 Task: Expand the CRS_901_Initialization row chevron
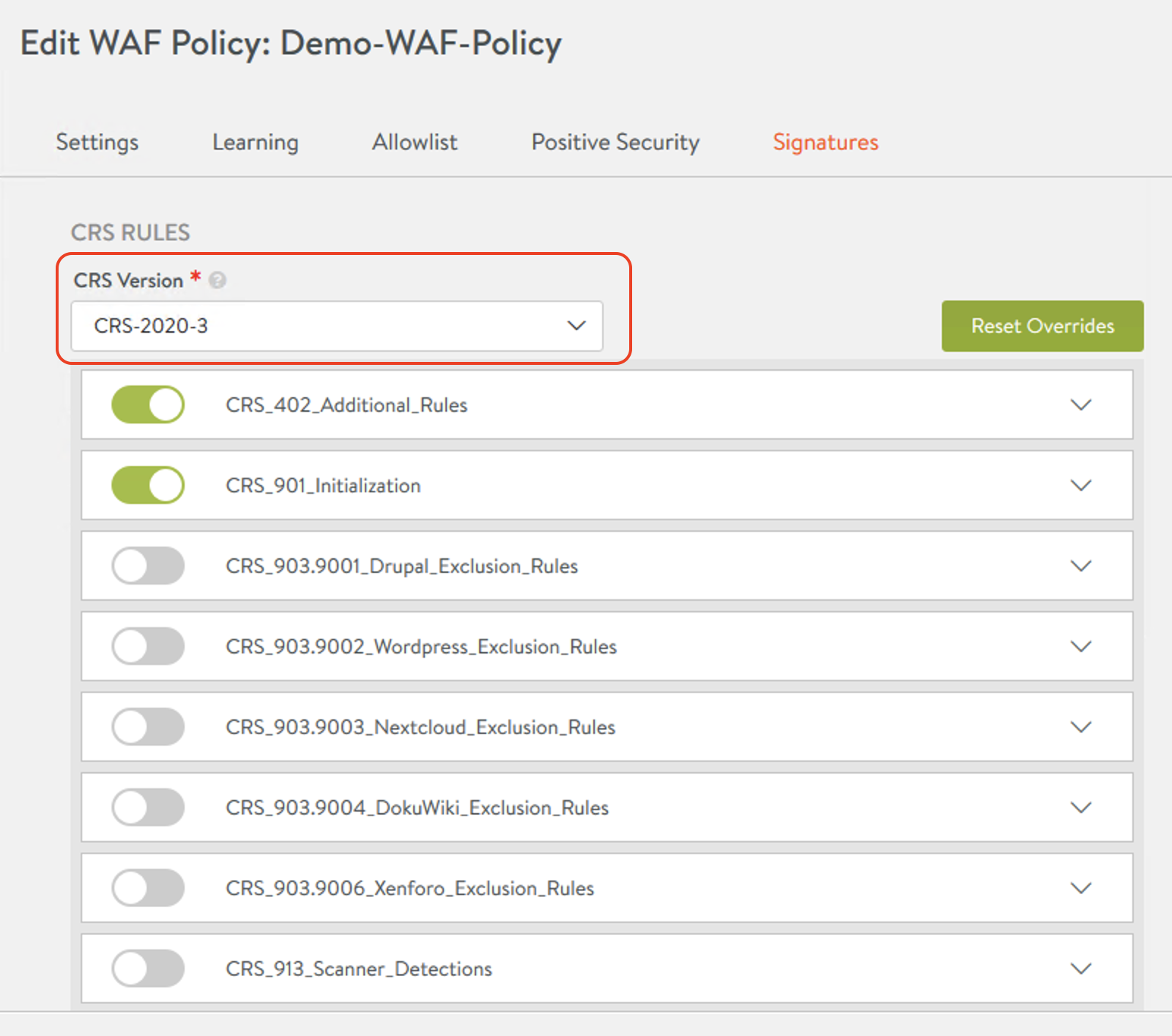tap(1081, 485)
